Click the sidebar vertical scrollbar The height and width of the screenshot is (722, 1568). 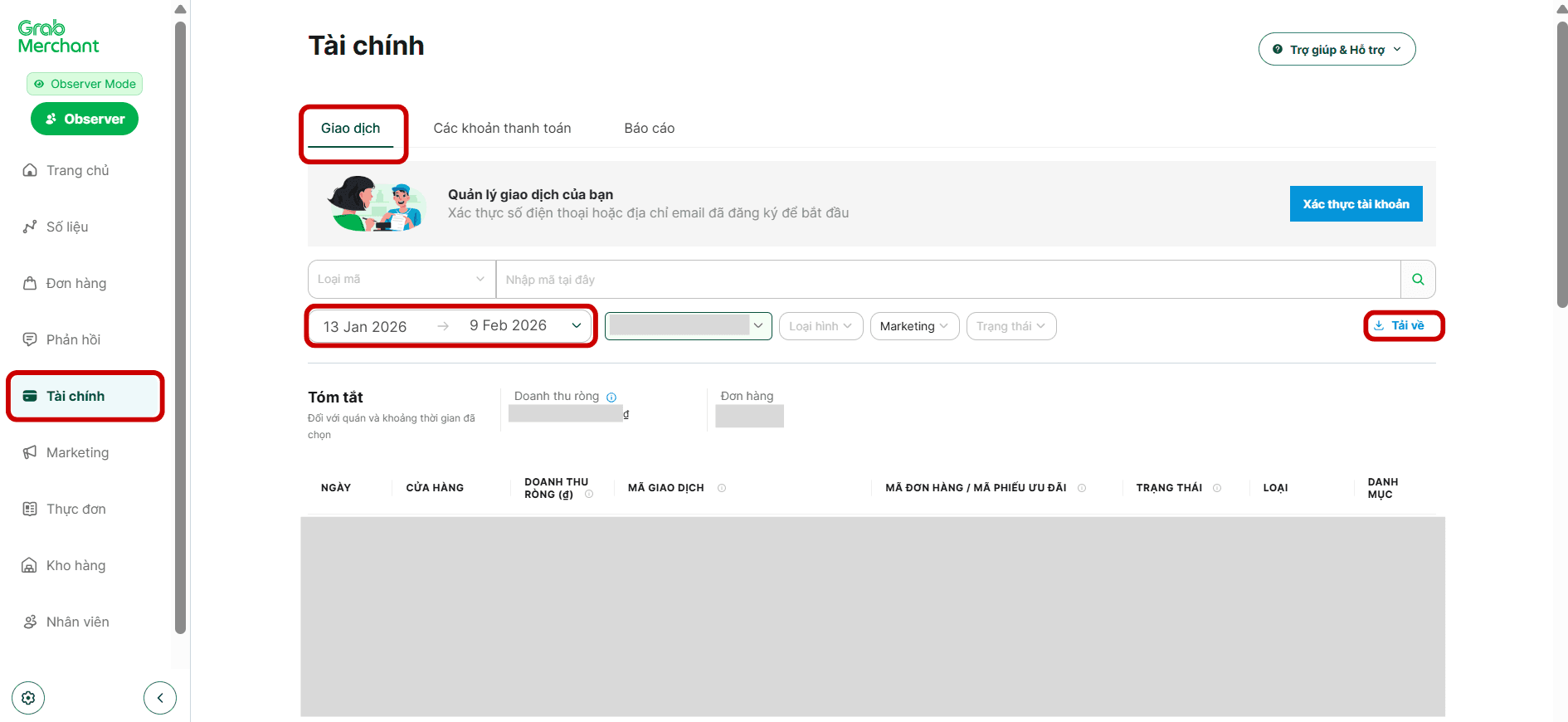click(180, 332)
